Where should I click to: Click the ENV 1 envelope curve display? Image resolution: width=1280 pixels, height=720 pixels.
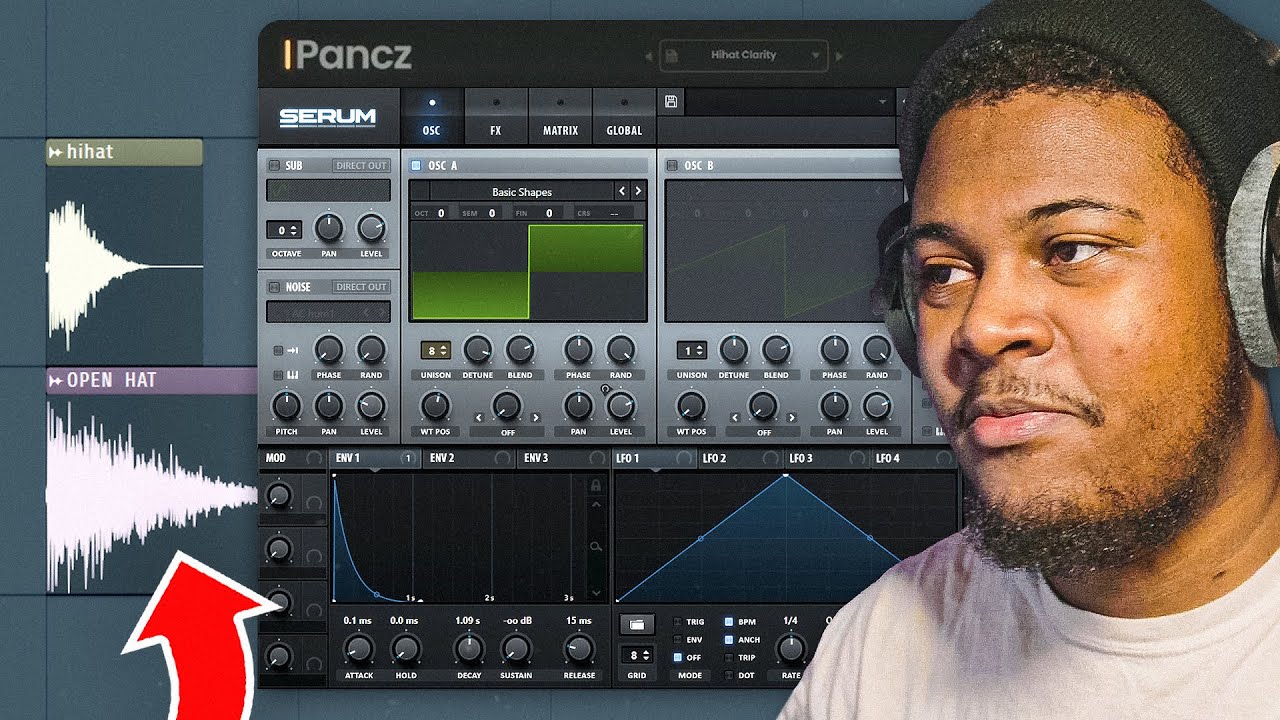459,537
